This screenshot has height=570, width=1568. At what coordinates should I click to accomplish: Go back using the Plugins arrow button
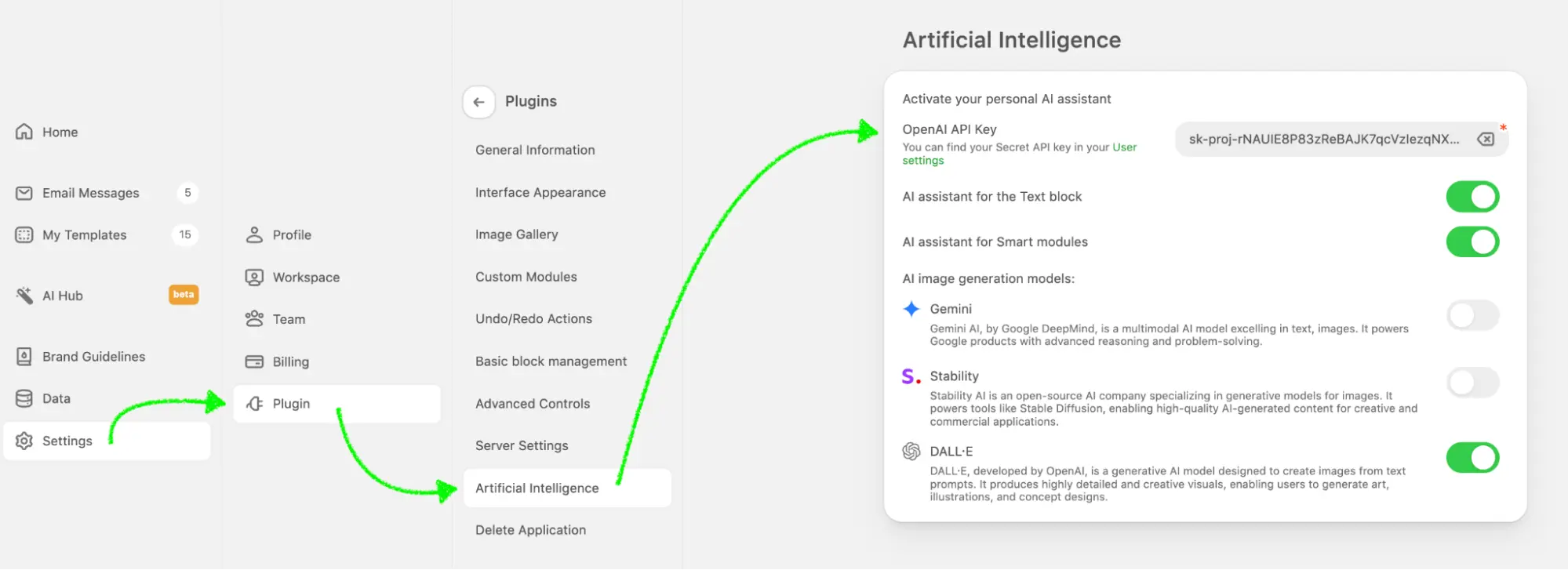[478, 102]
